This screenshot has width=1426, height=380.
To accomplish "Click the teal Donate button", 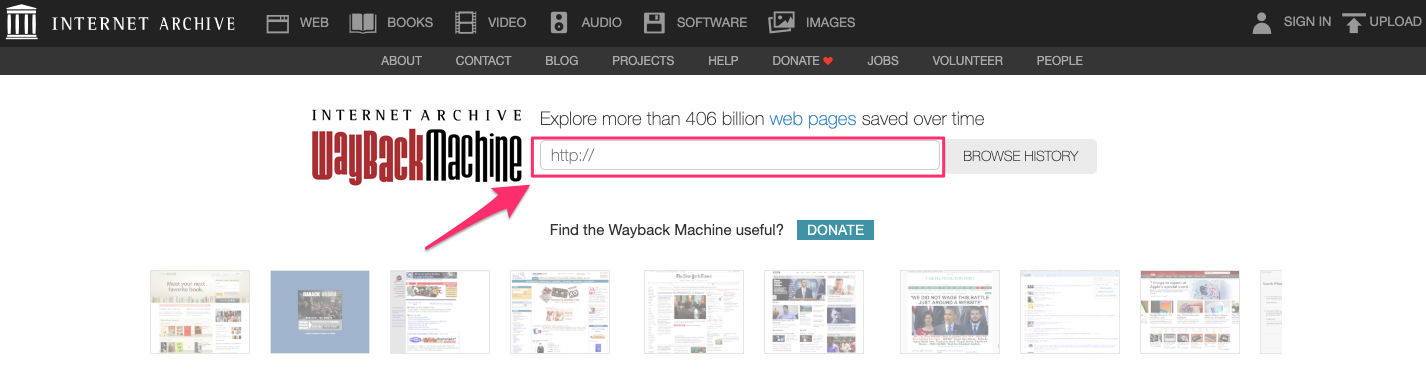I will click(835, 230).
